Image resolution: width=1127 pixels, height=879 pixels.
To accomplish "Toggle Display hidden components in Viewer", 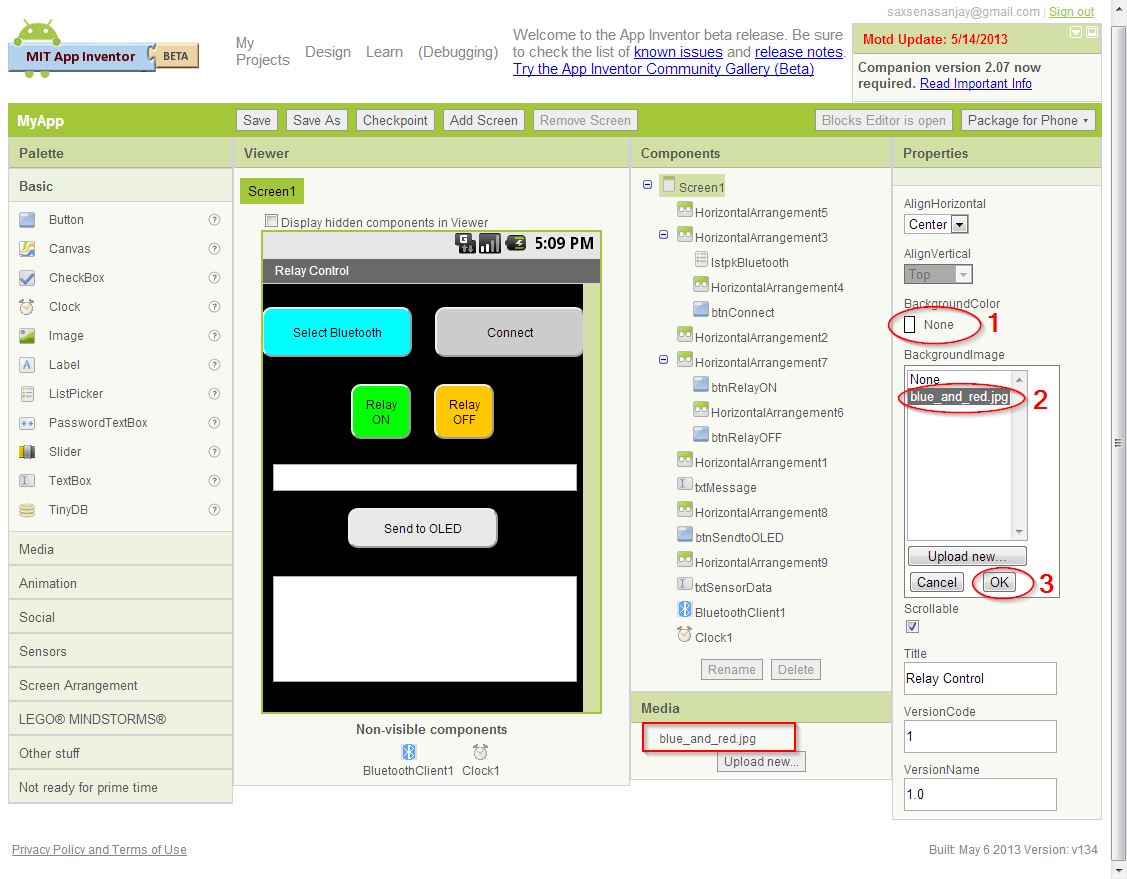I will coord(271,221).
